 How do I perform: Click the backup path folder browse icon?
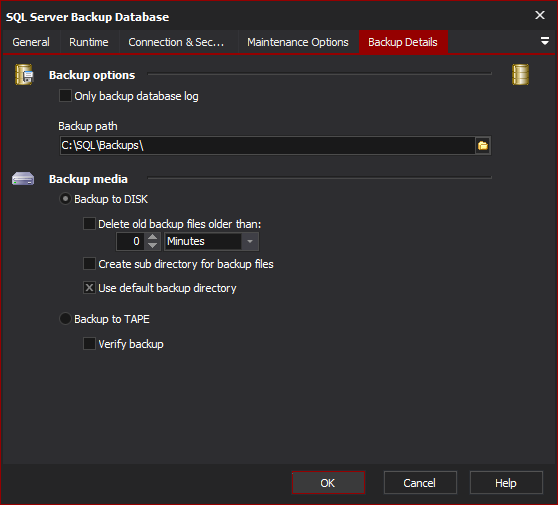click(483, 146)
